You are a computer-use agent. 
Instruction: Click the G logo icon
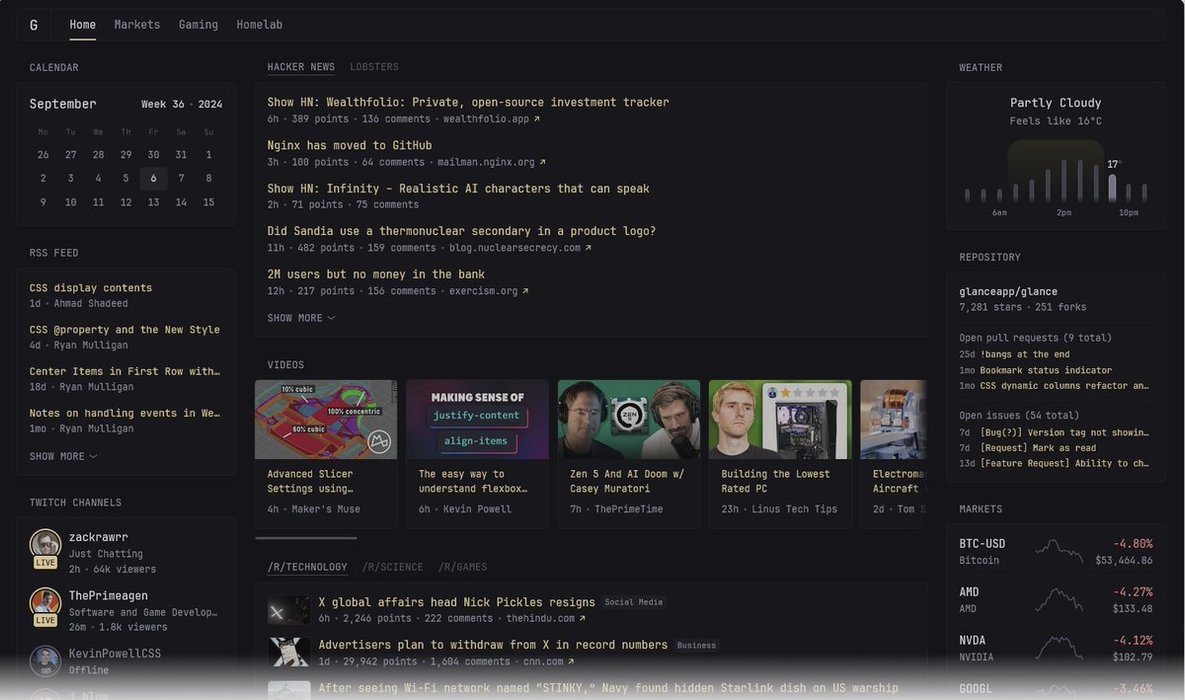tap(33, 25)
